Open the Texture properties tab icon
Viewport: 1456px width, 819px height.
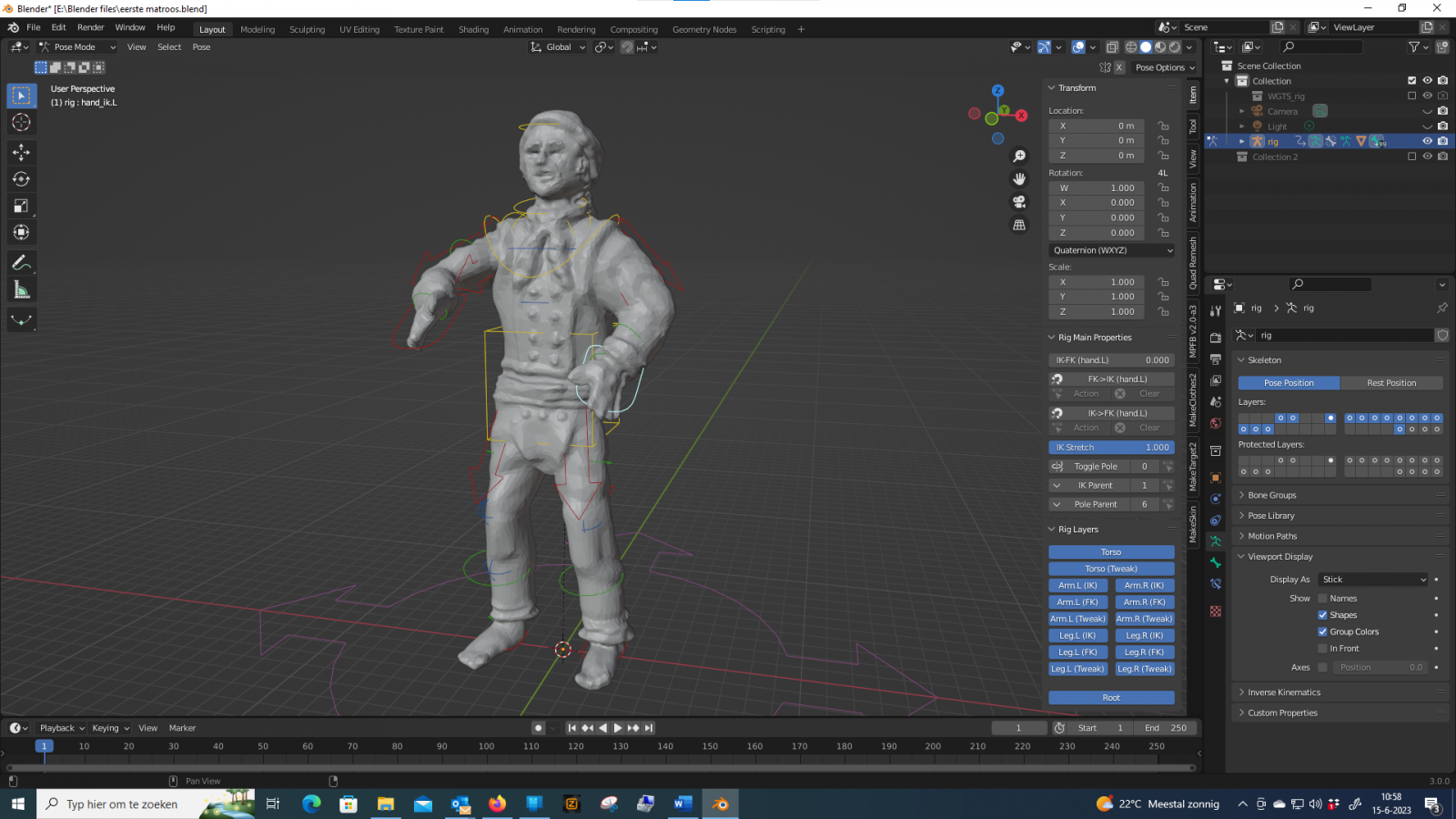click(1216, 612)
